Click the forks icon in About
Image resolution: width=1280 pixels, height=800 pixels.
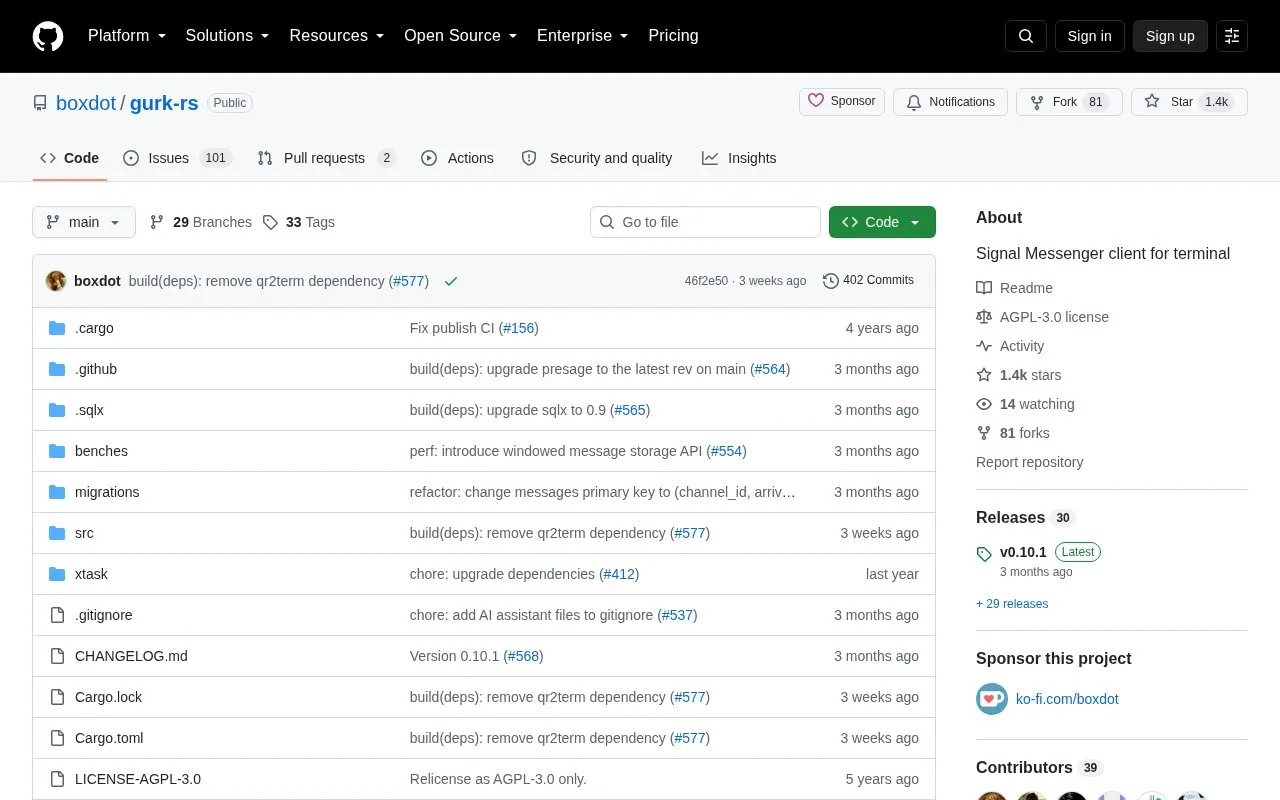click(x=984, y=433)
